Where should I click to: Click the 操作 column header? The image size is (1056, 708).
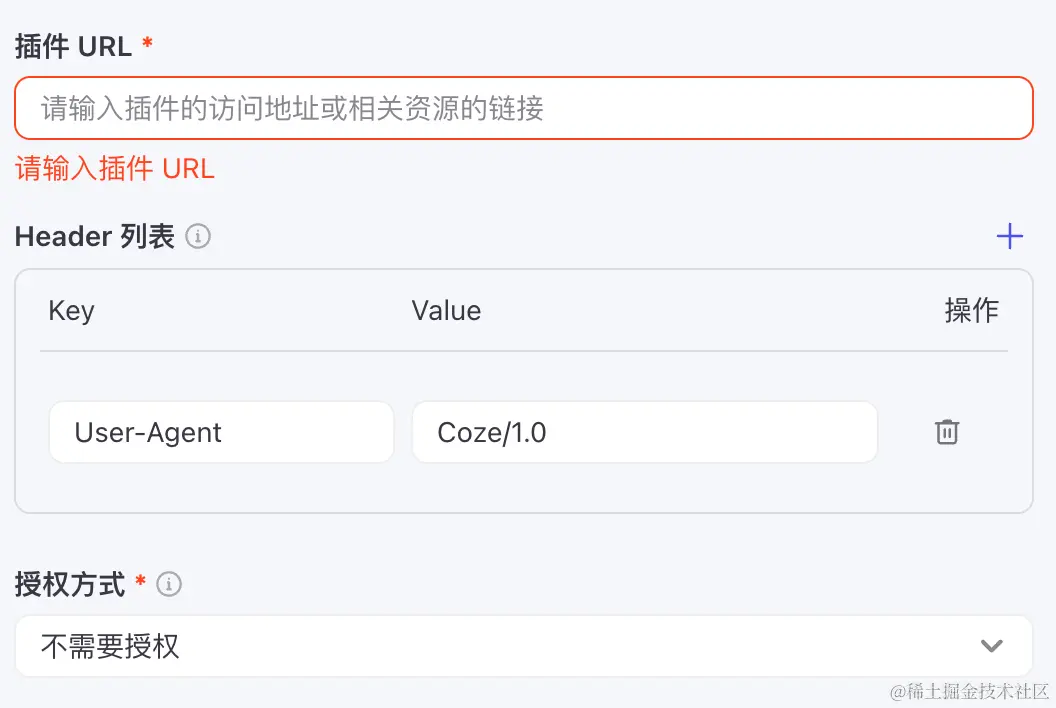[x=971, y=310]
